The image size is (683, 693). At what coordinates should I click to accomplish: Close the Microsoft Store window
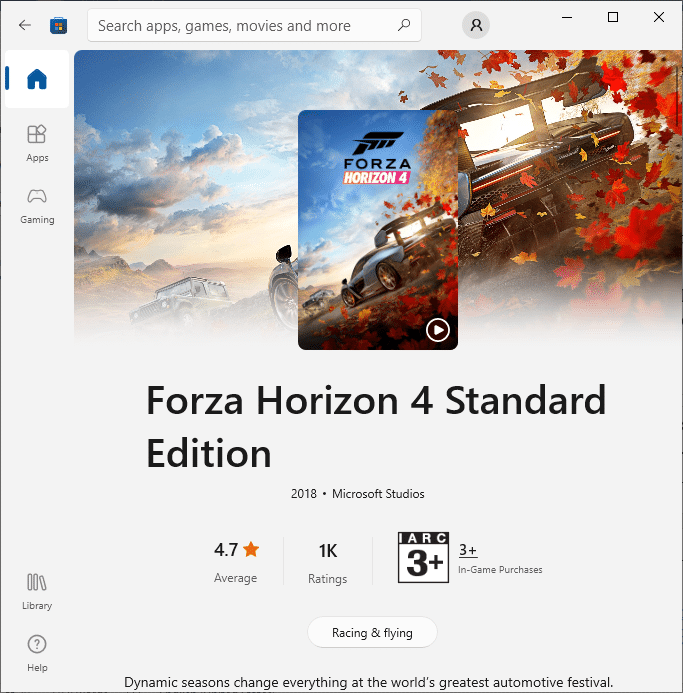(659, 17)
